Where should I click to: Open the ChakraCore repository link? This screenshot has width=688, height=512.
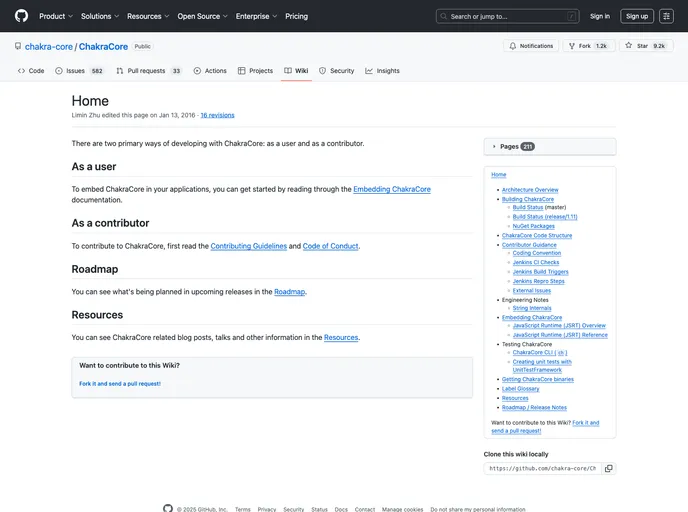tap(103, 47)
